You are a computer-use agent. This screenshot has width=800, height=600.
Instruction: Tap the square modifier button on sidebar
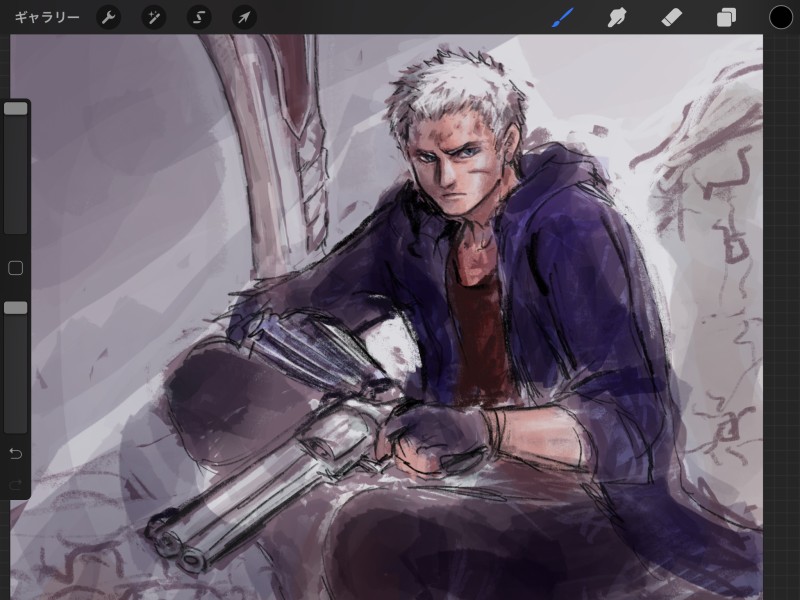click(x=16, y=268)
